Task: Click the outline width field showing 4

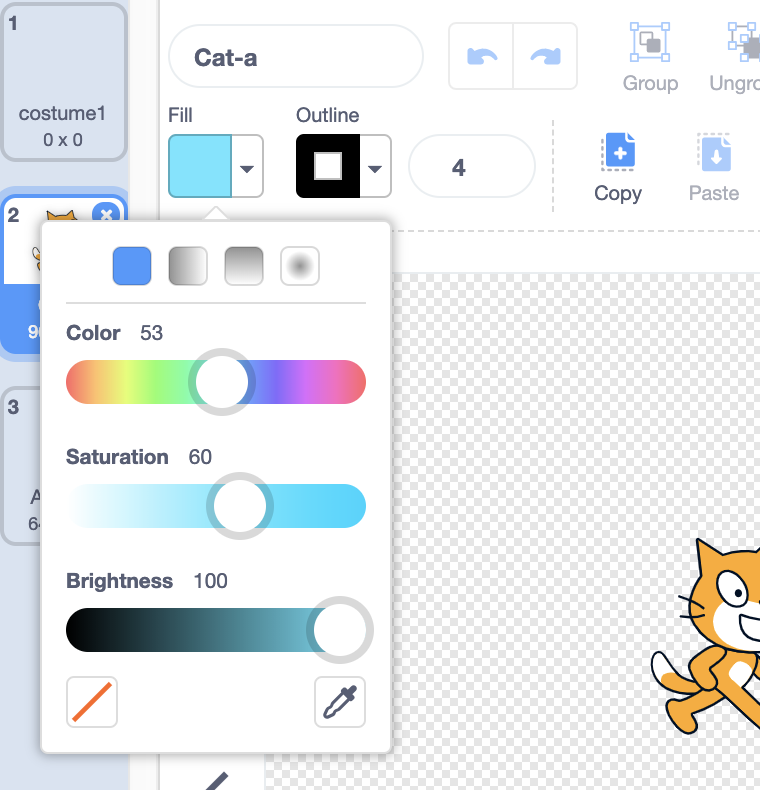Action: (471, 166)
